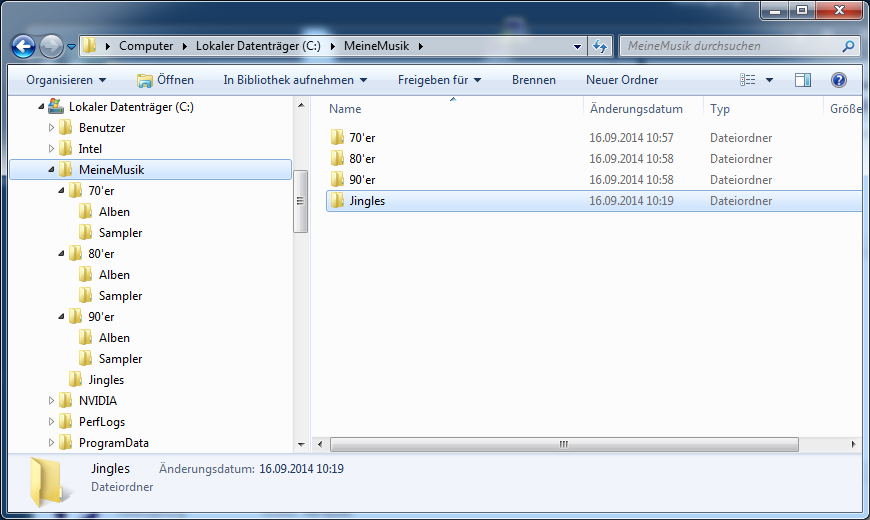This screenshot has width=870, height=520.
Task: Open the Freigeben für menu
Action: point(439,80)
